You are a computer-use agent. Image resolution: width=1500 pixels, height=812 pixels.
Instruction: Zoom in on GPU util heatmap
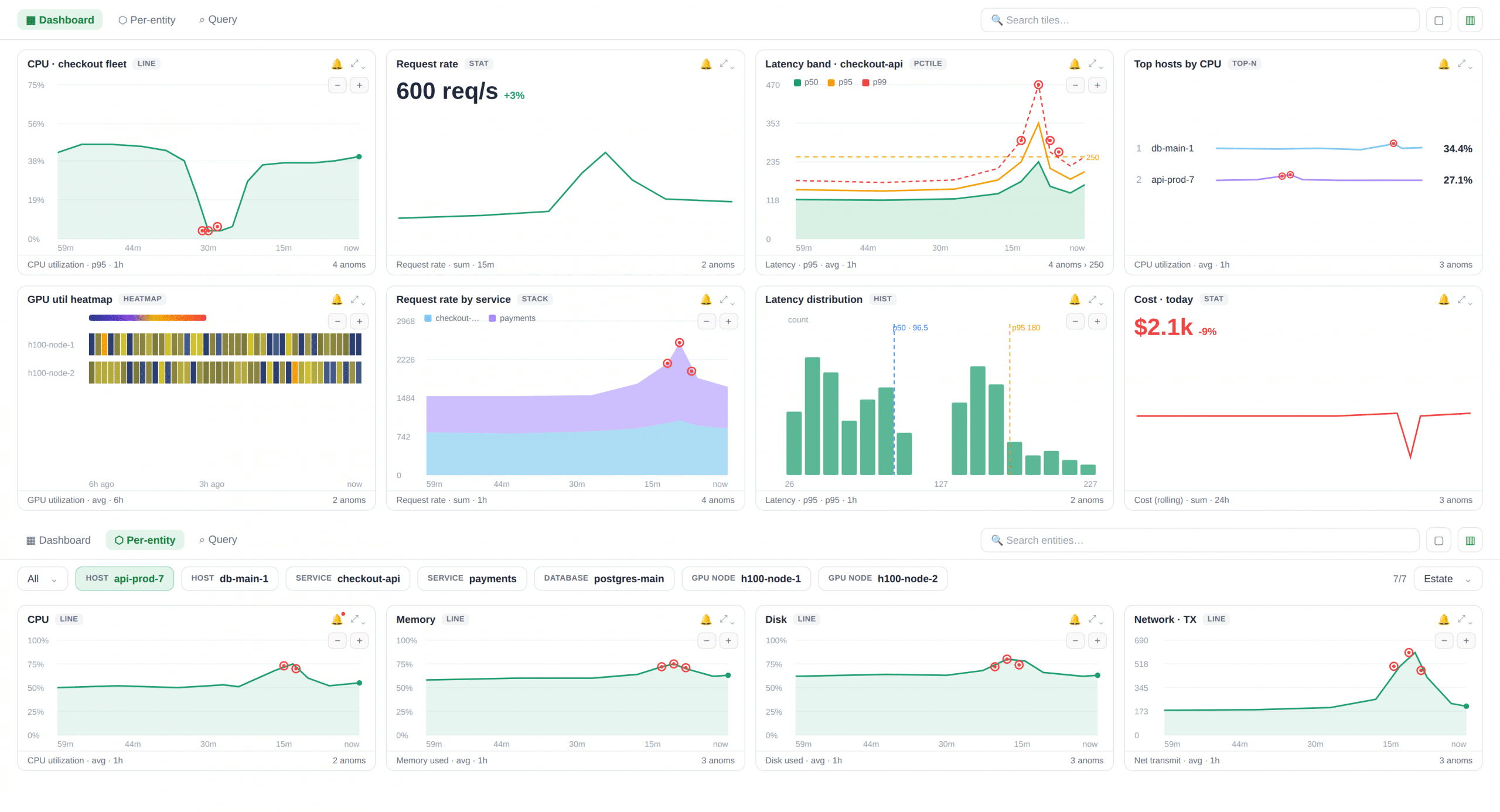click(x=359, y=321)
